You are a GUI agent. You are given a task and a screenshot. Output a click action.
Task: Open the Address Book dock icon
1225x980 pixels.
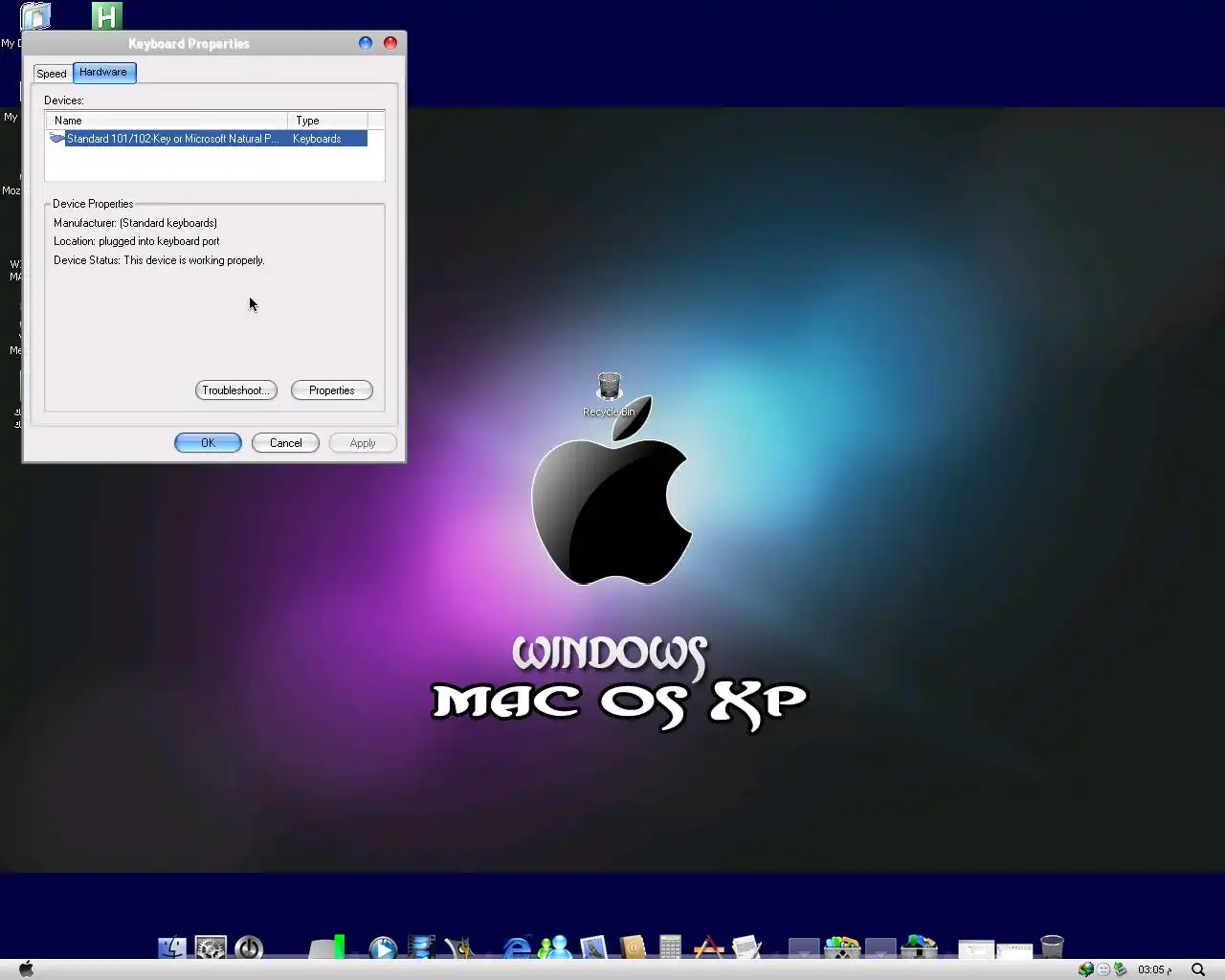tap(632, 947)
